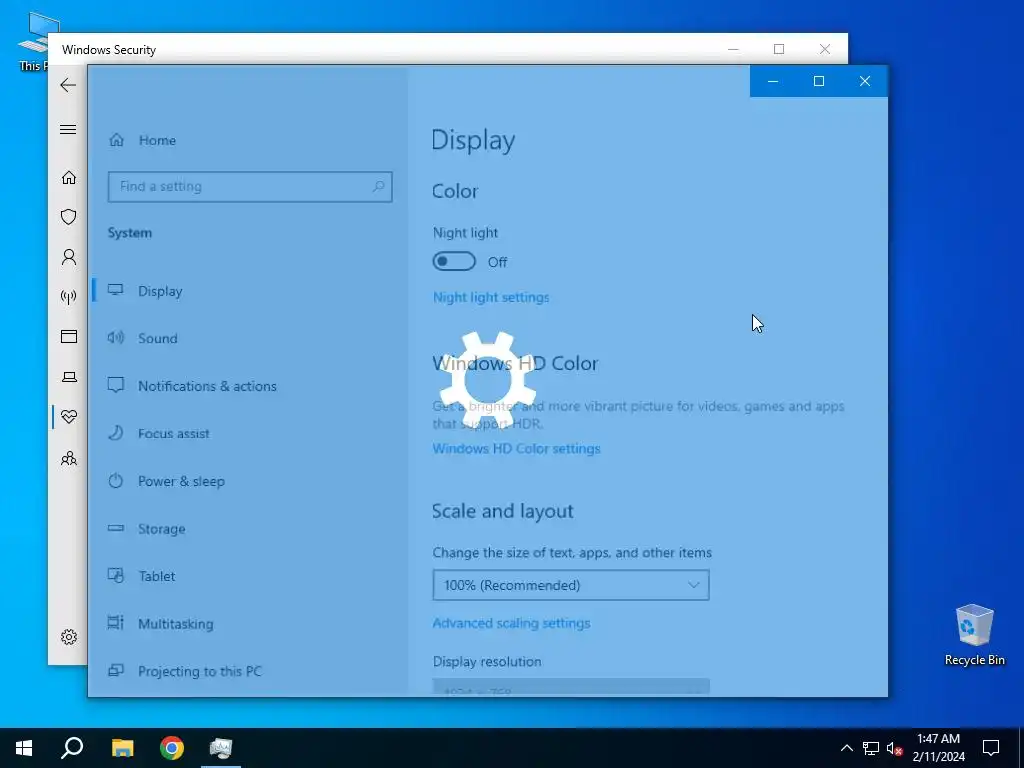The width and height of the screenshot is (1024, 768).
Task: Open taskbar search magnifier
Action: click(x=72, y=748)
